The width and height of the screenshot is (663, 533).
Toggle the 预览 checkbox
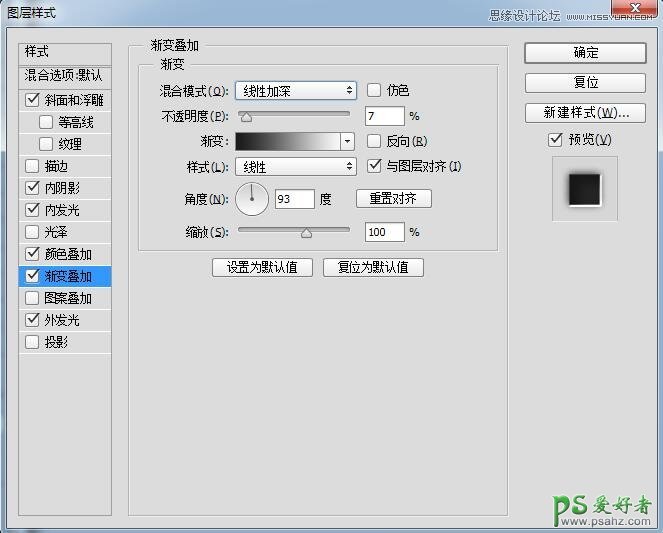click(556, 140)
